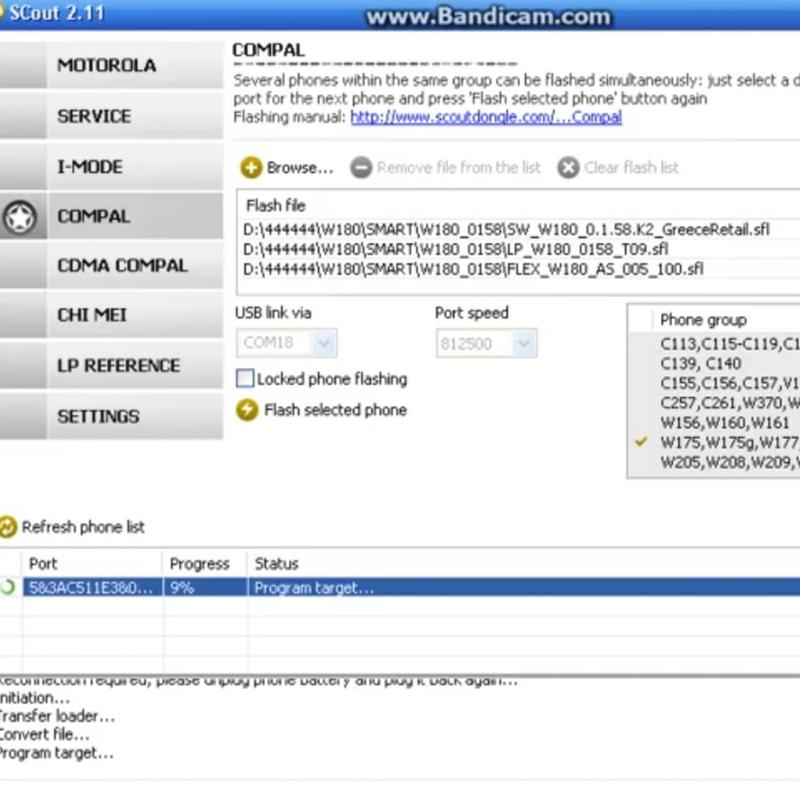
Task: Open the scoutdongle.com Compal manual link
Action: pyautogui.click(x=486, y=118)
